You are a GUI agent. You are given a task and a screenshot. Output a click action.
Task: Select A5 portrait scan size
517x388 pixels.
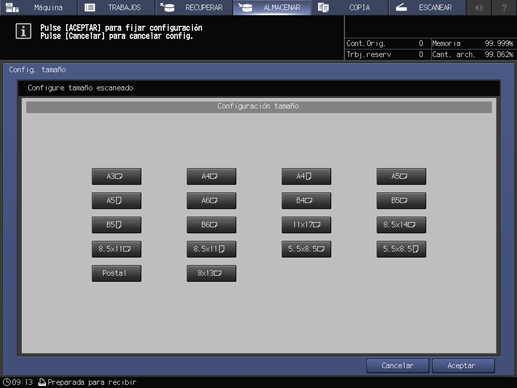click(116, 201)
